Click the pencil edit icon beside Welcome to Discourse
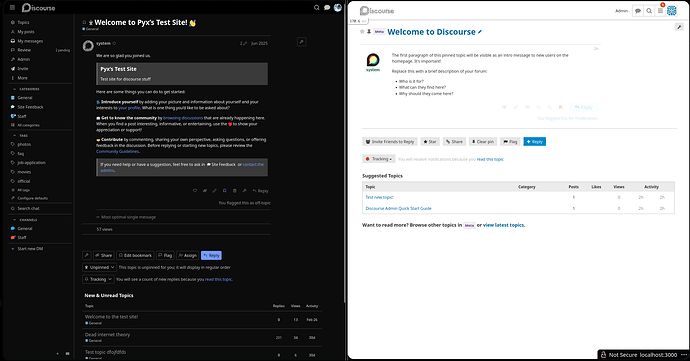Image resolution: width=690 pixels, height=361 pixels. pos(480,32)
